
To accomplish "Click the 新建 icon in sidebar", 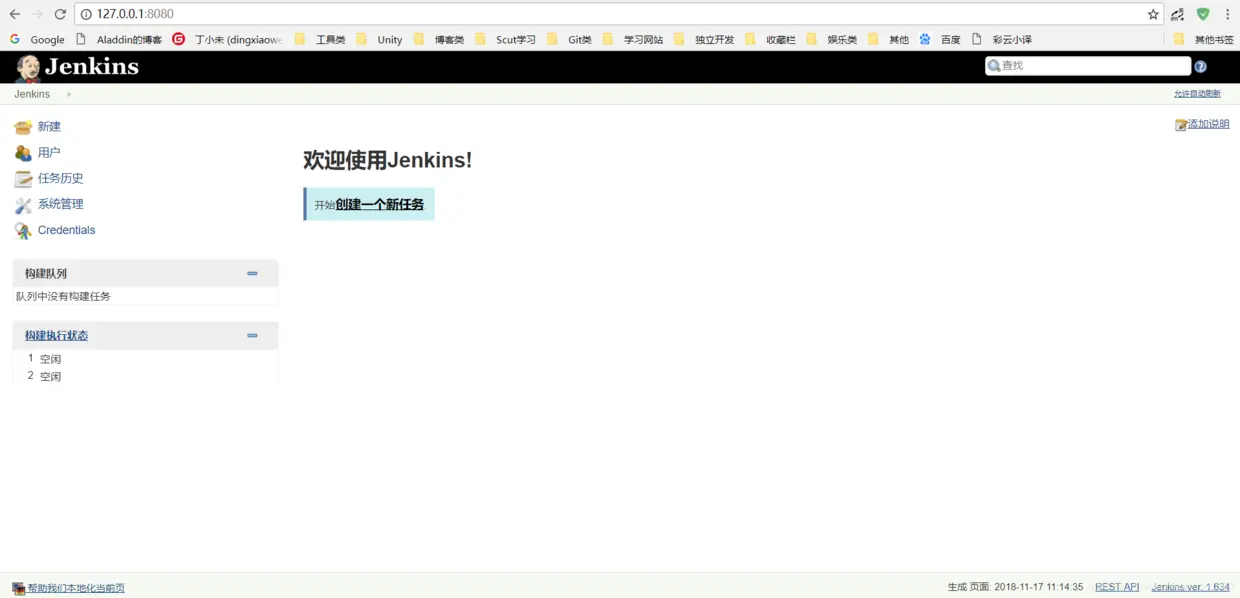I will [x=23, y=127].
